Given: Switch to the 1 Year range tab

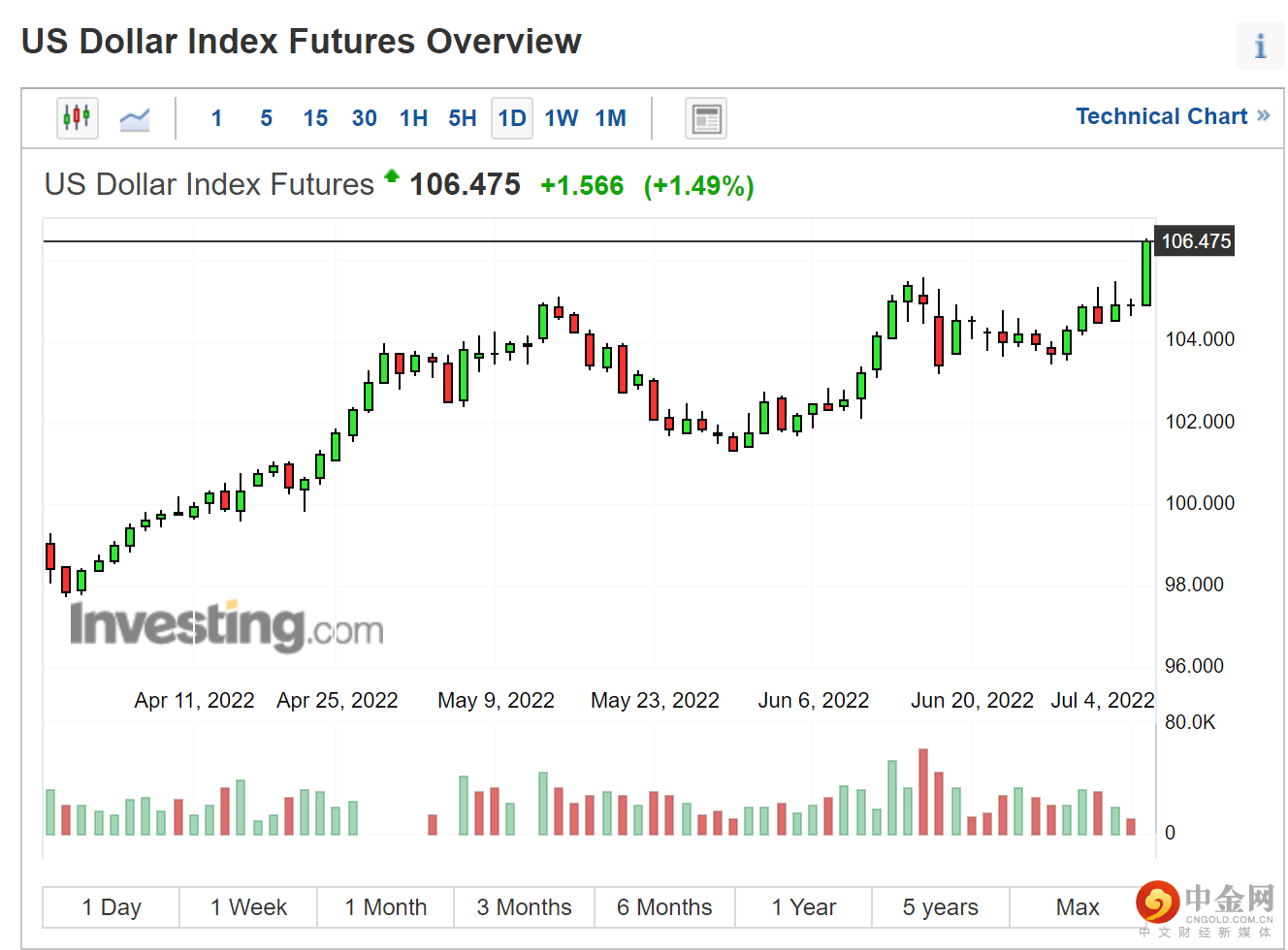Looking at the screenshot, I should point(803,907).
